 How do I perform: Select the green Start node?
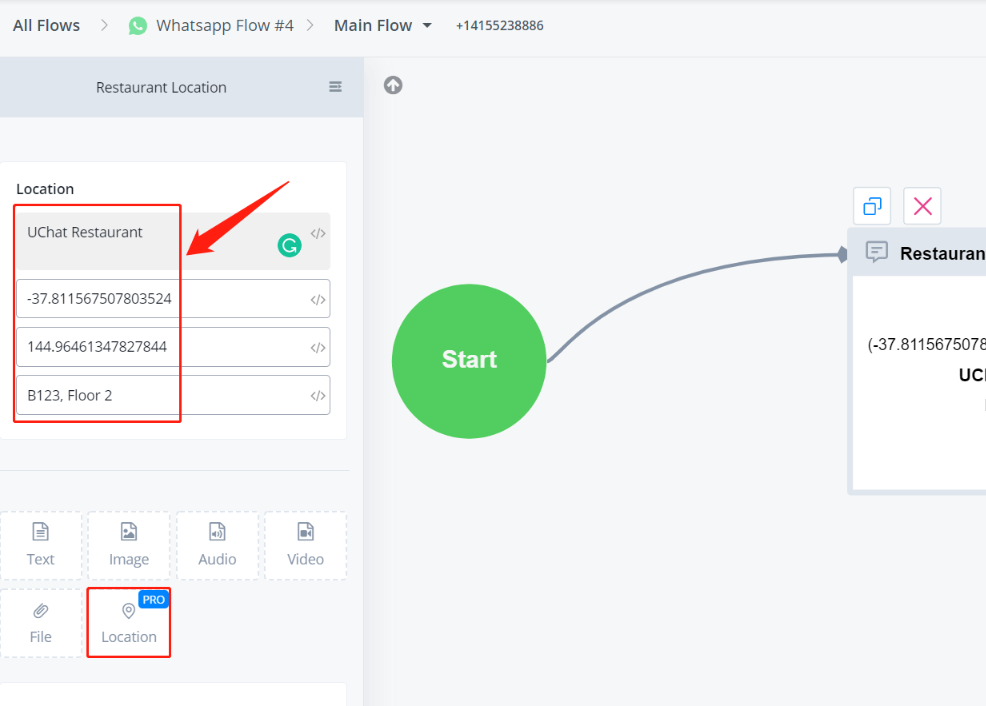(469, 360)
